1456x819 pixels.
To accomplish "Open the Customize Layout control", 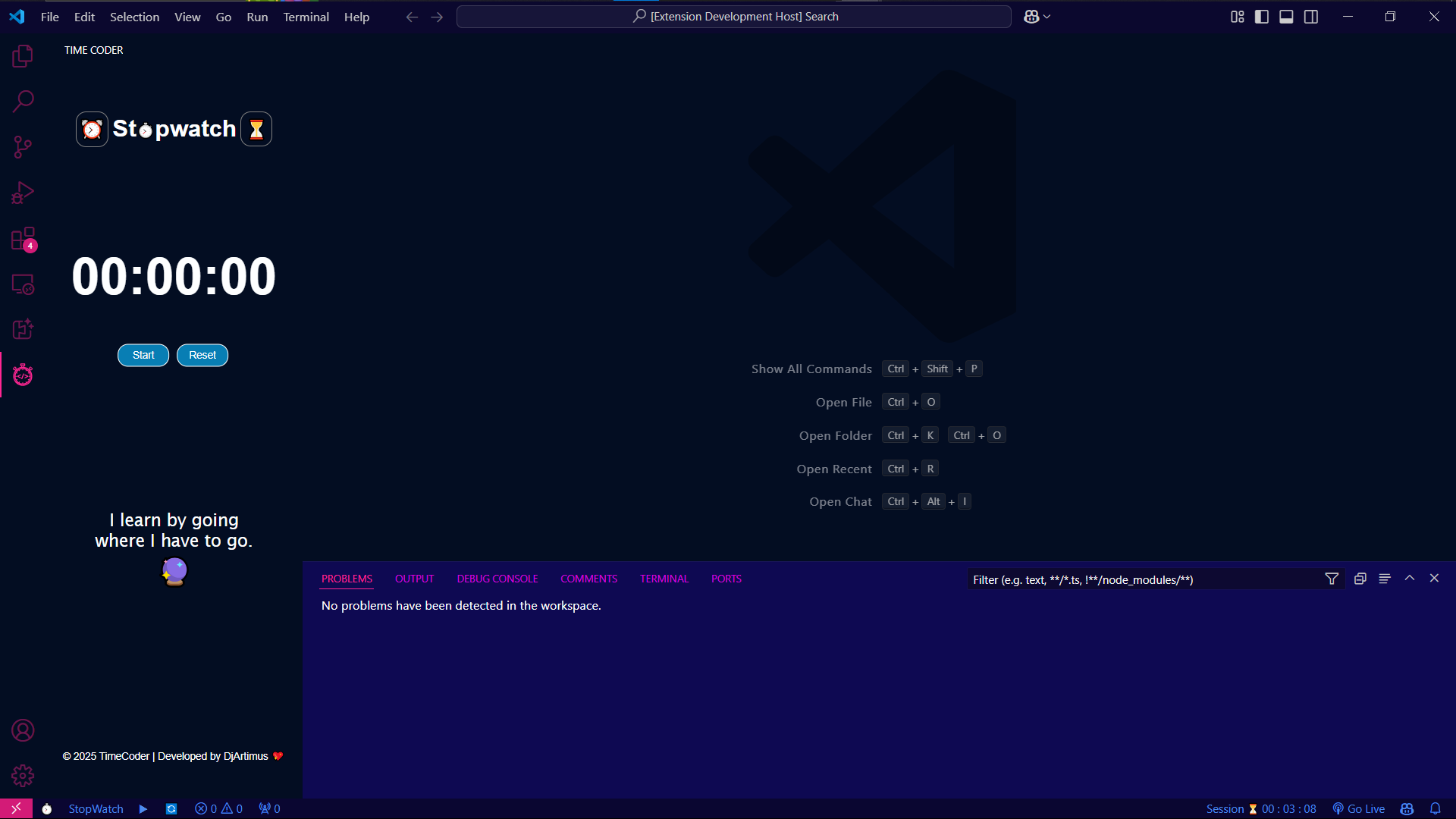I will point(1237,16).
